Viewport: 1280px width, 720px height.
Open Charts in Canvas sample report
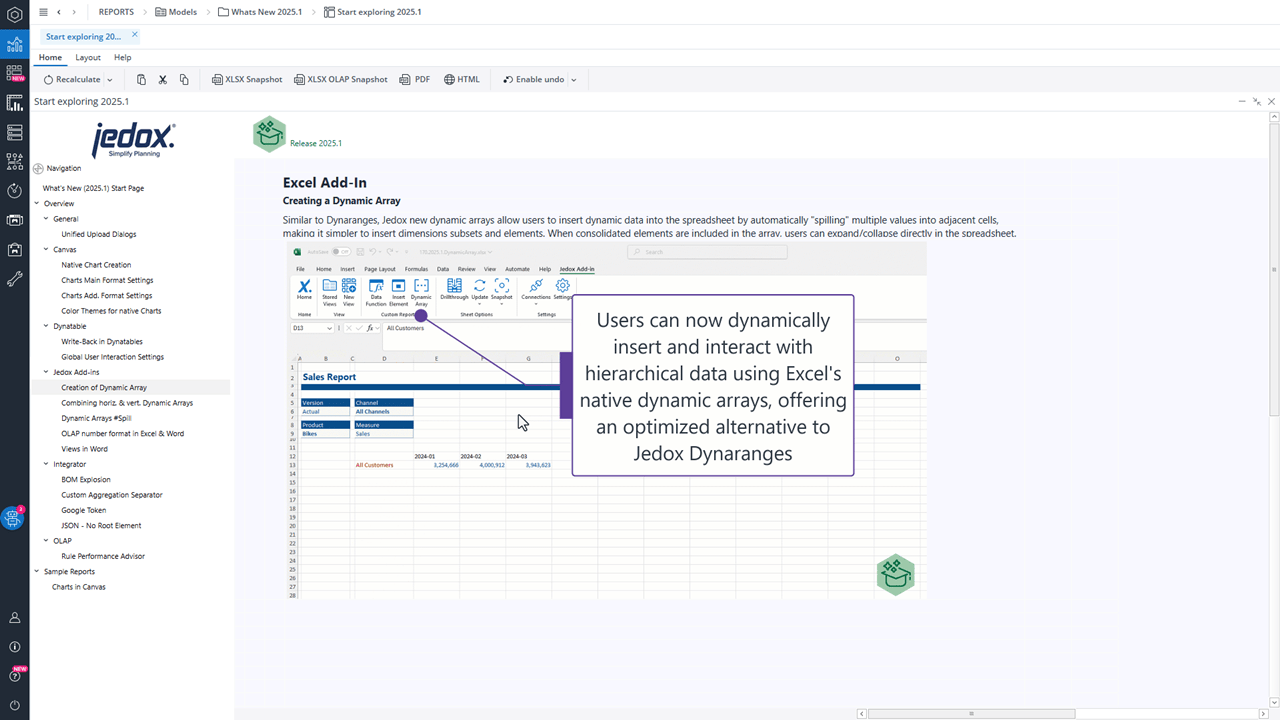(x=78, y=587)
